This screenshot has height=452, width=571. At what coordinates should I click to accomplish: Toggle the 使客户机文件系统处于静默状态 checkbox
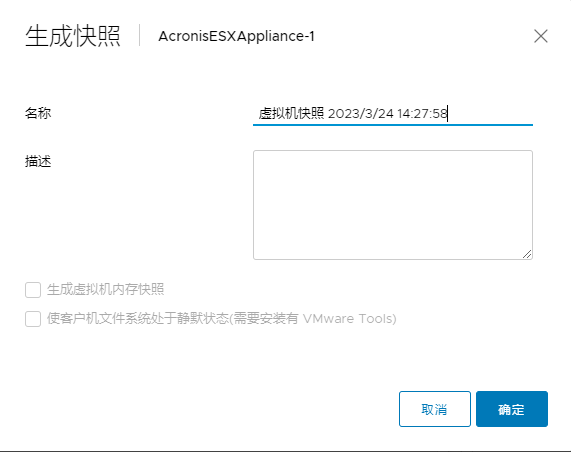pos(33,319)
